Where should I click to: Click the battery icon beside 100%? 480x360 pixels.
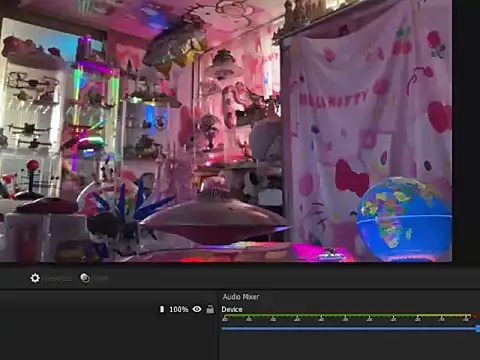pyautogui.click(x=162, y=309)
